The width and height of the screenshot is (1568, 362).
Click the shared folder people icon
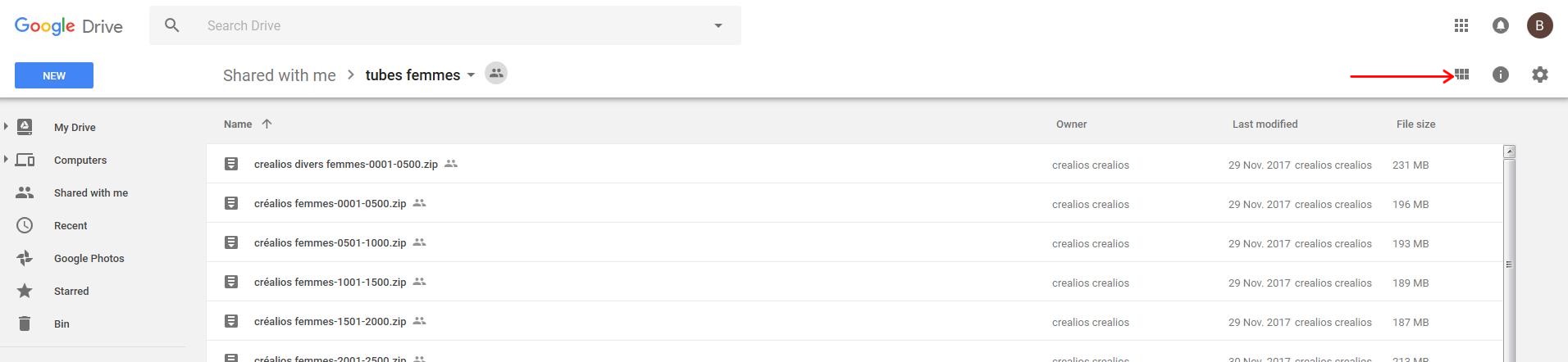click(496, 74)
